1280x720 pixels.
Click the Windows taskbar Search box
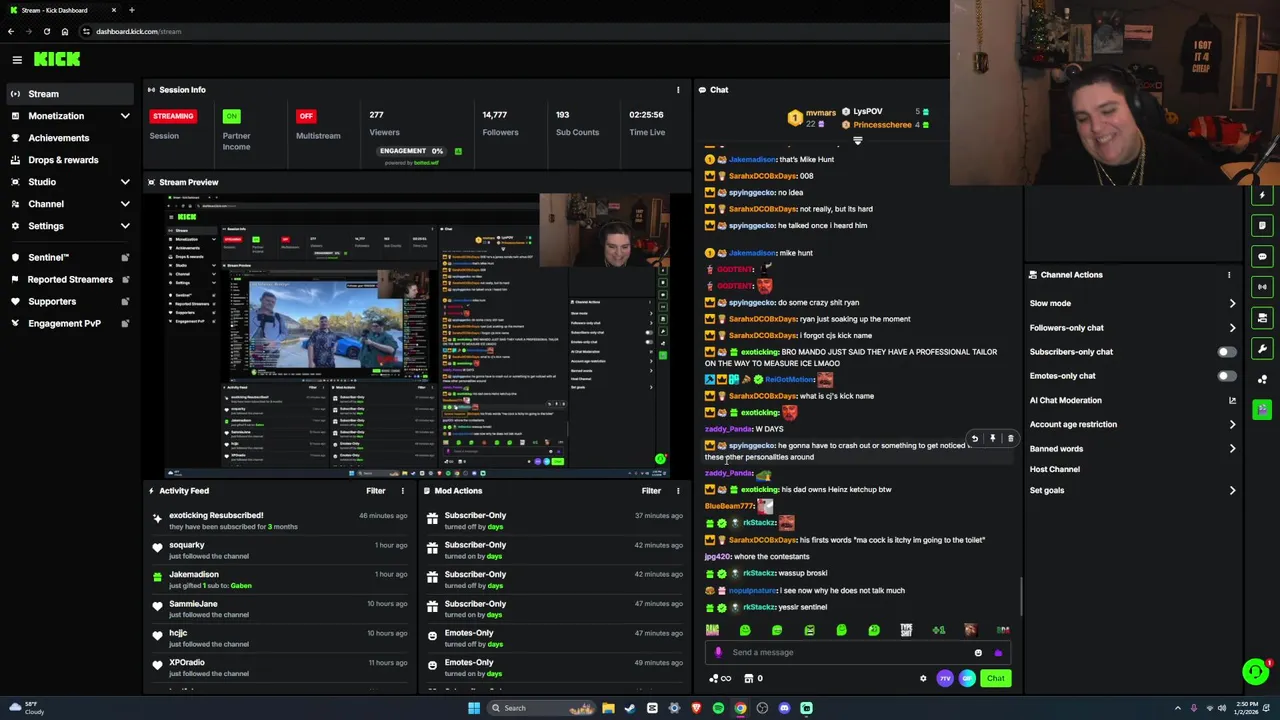pos(540,708)
